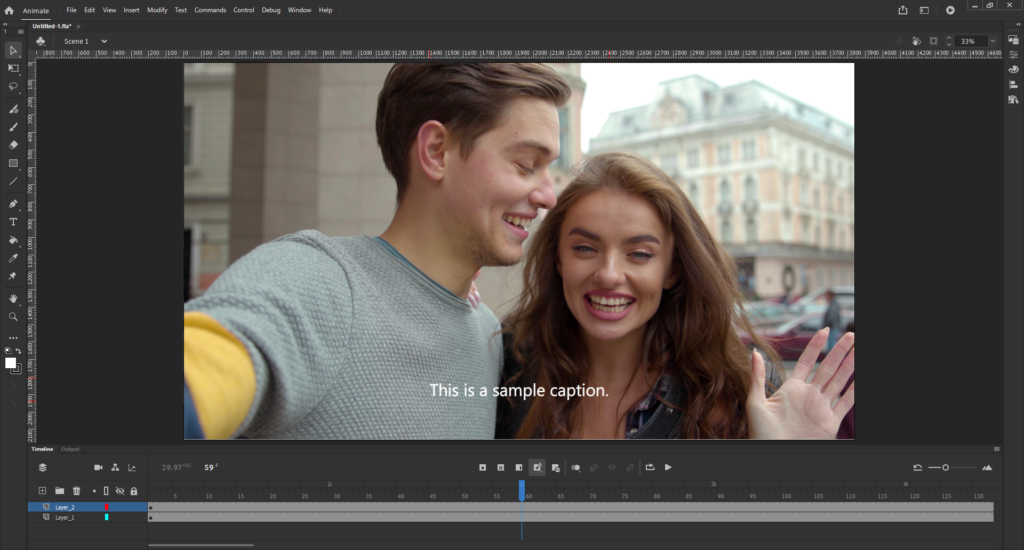Switch to the Output tab

click(70, 449)
